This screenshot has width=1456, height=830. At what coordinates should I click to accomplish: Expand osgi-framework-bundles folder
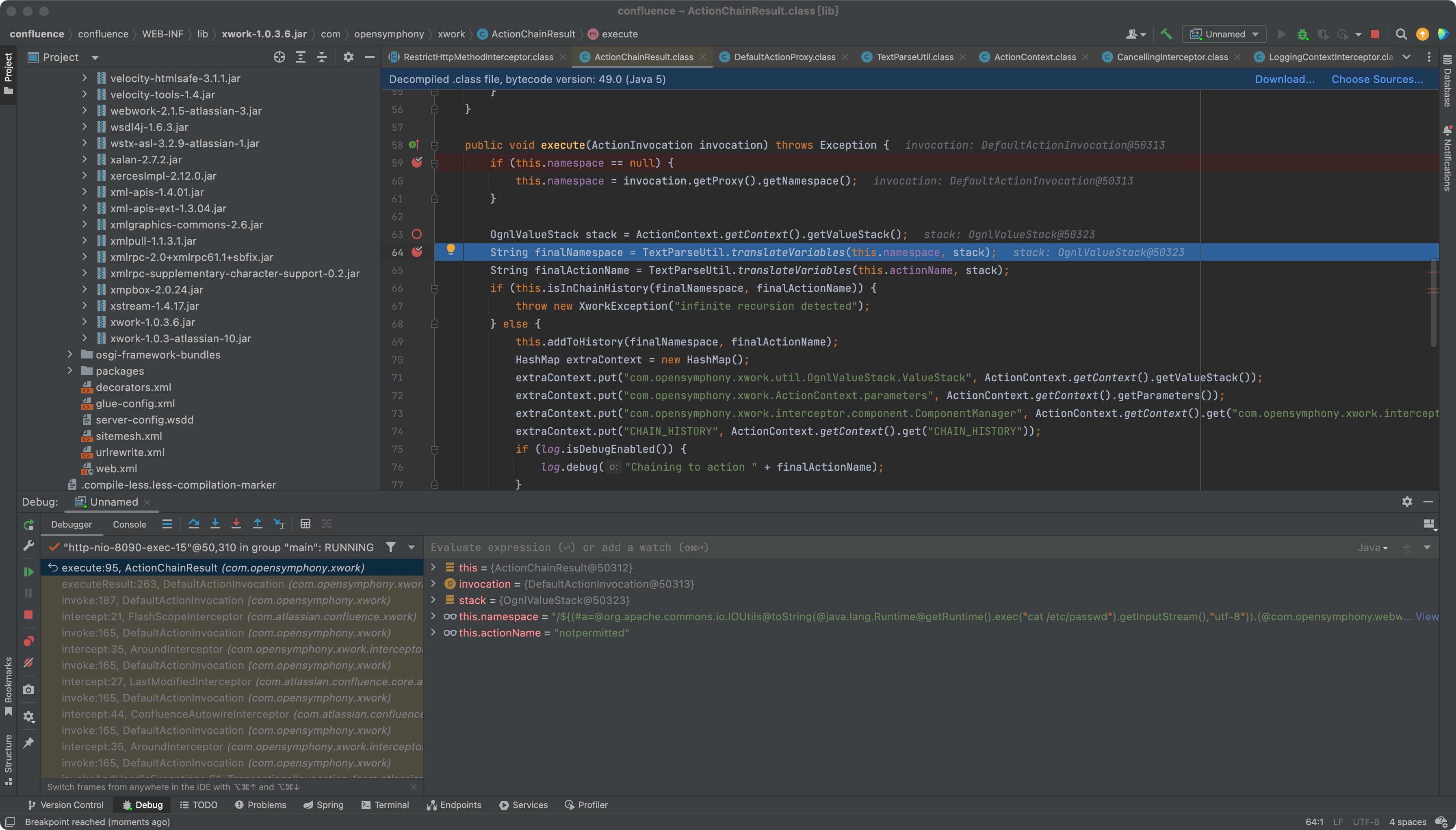coord(69,354)
